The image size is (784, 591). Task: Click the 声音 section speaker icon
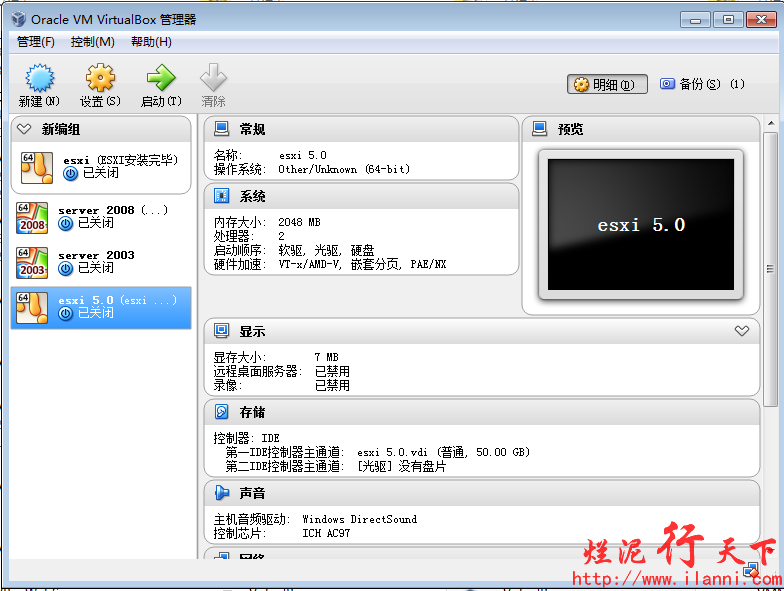click(221, 493)
